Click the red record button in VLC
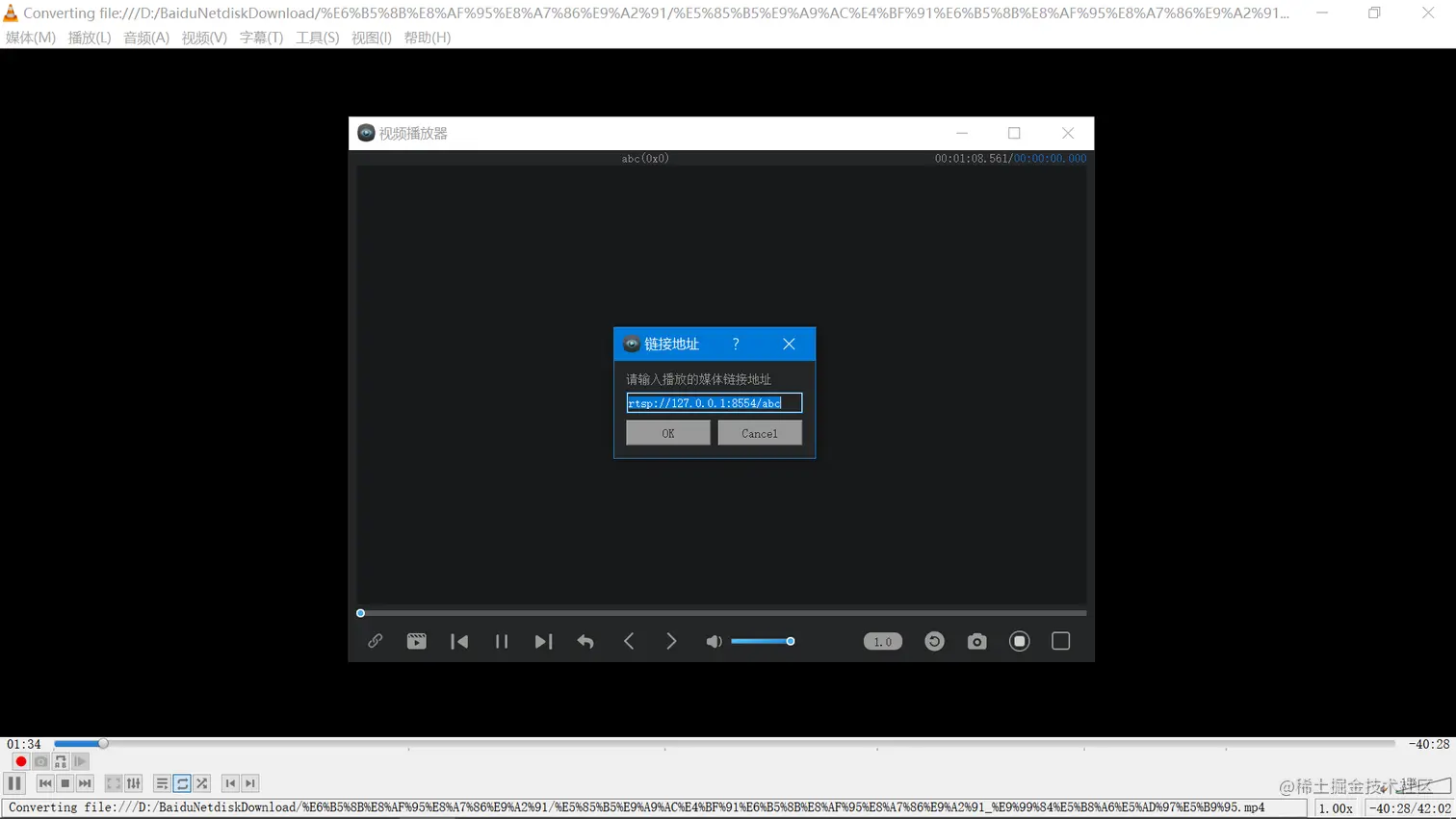 click(x=20, y=761)
